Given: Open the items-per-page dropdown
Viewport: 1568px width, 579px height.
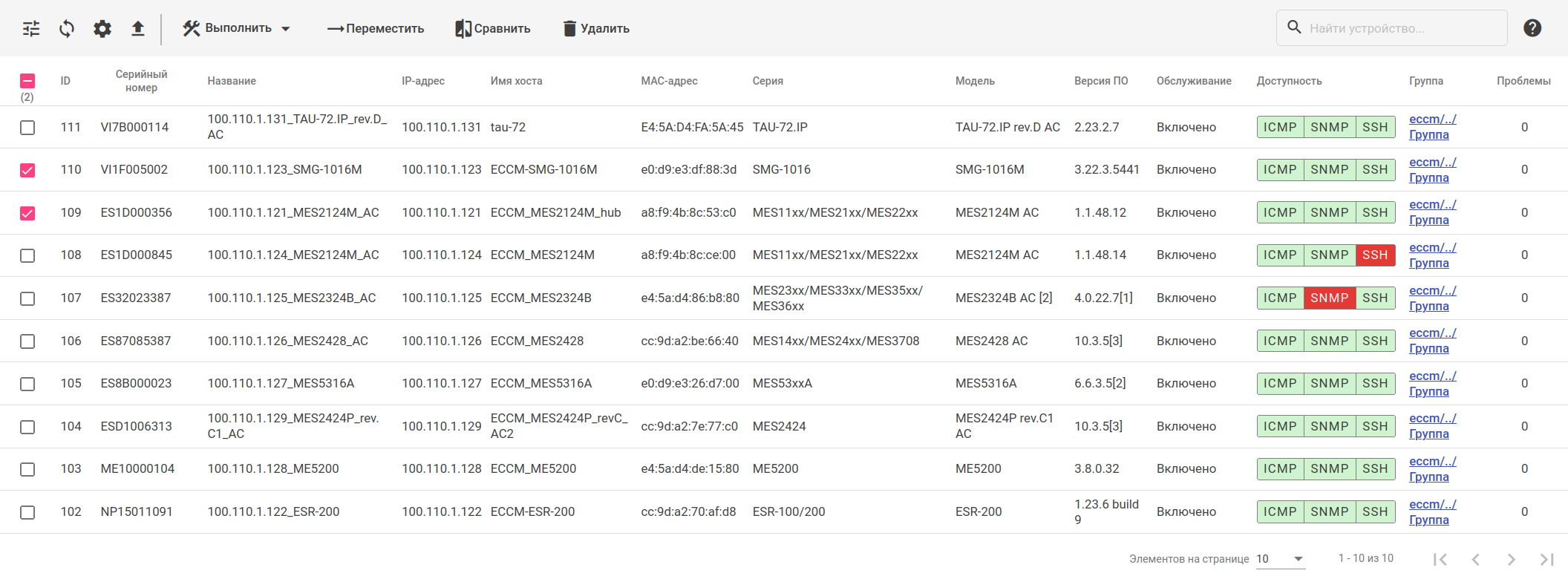Looking at the screenshot, I should point(1280,559).
